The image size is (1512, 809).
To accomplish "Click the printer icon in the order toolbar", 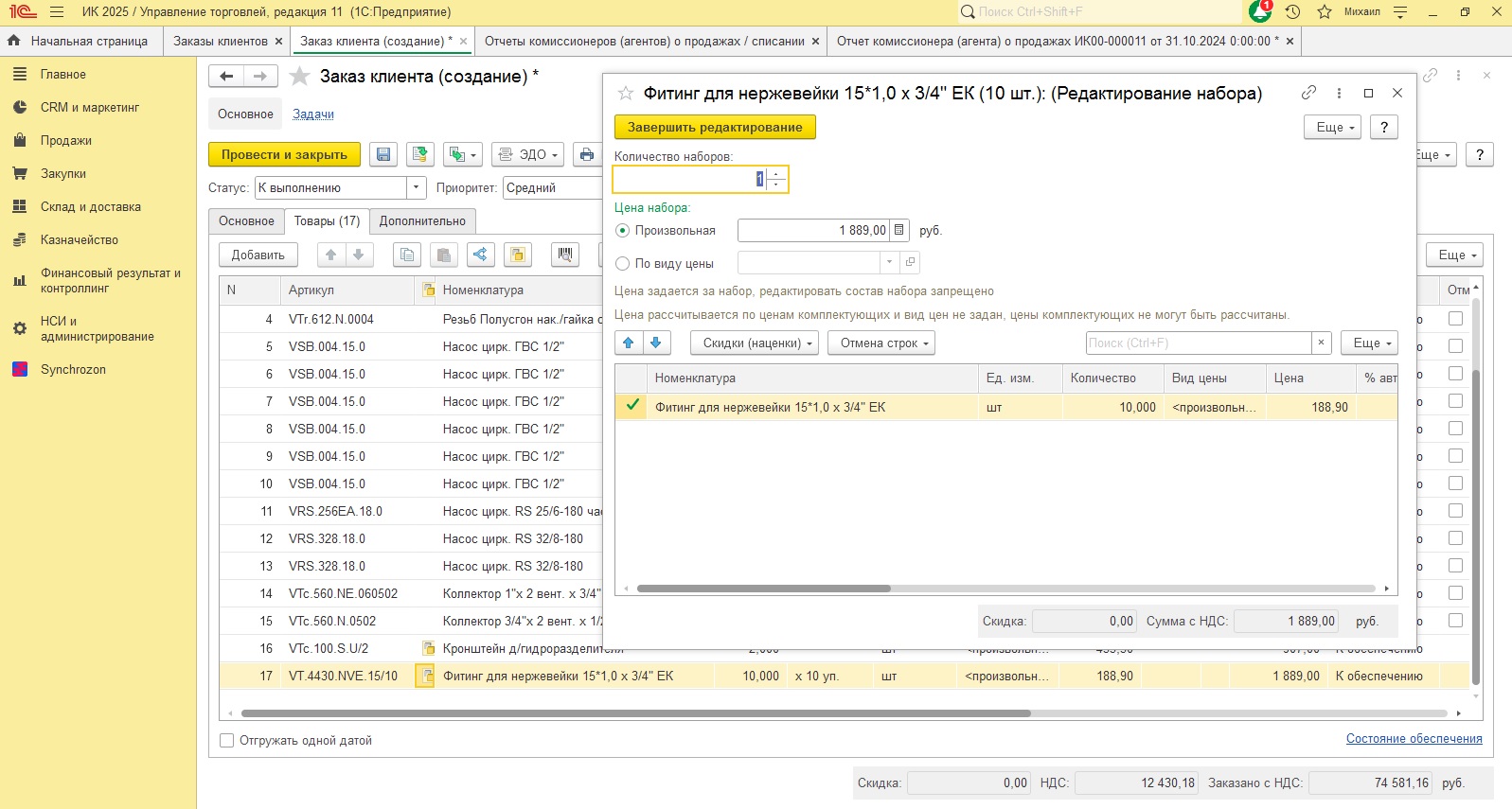I will [587, 155].
